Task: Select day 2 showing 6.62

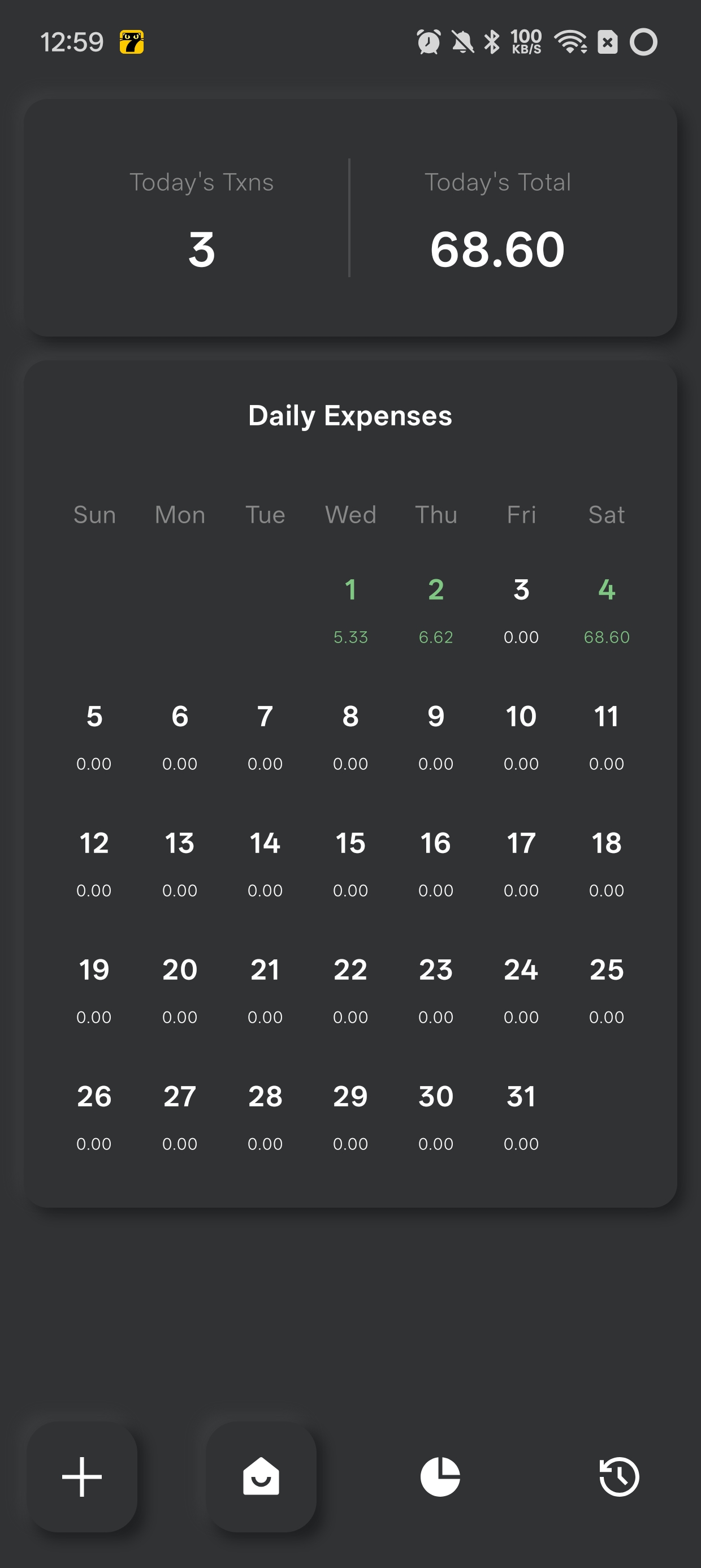Action: (x=436, y=610)
